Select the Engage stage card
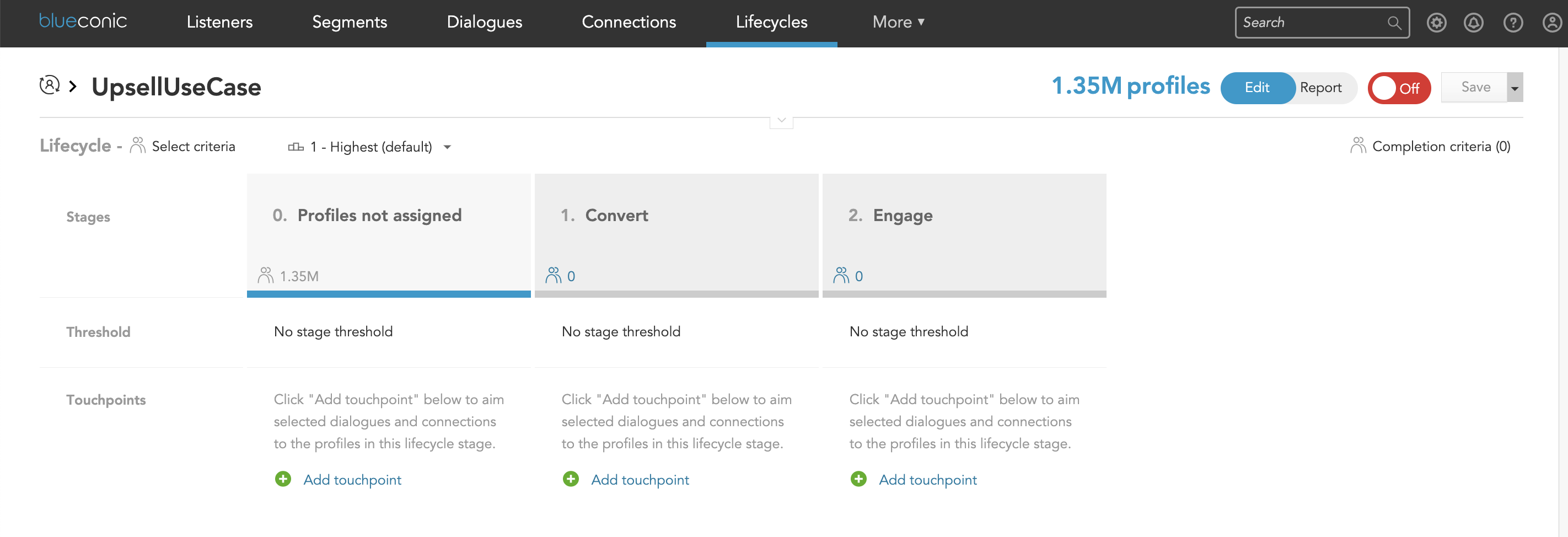1568x537 pixels. [x=965, y=235]
